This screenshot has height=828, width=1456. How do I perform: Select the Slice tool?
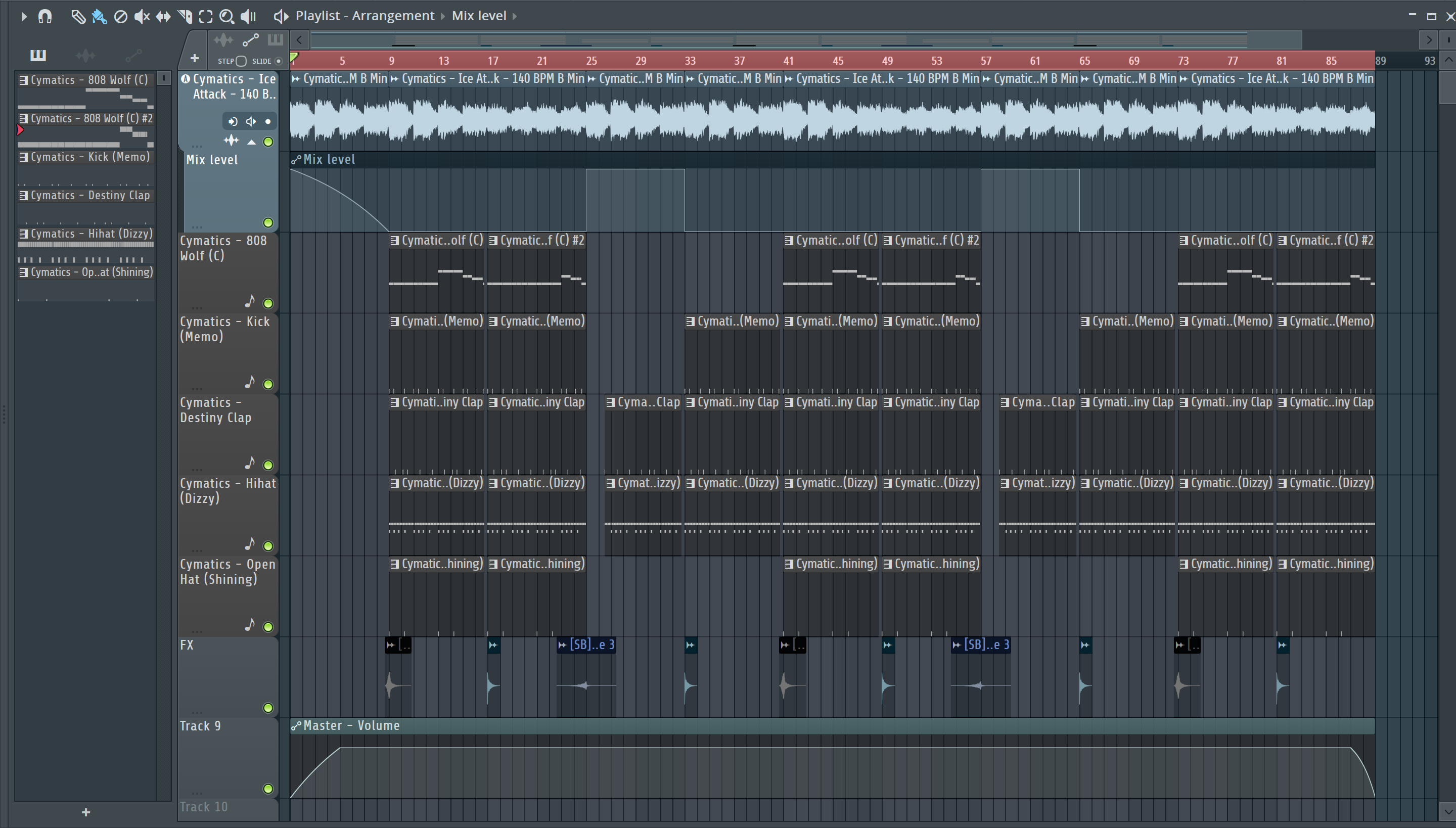tap(185, 17)
